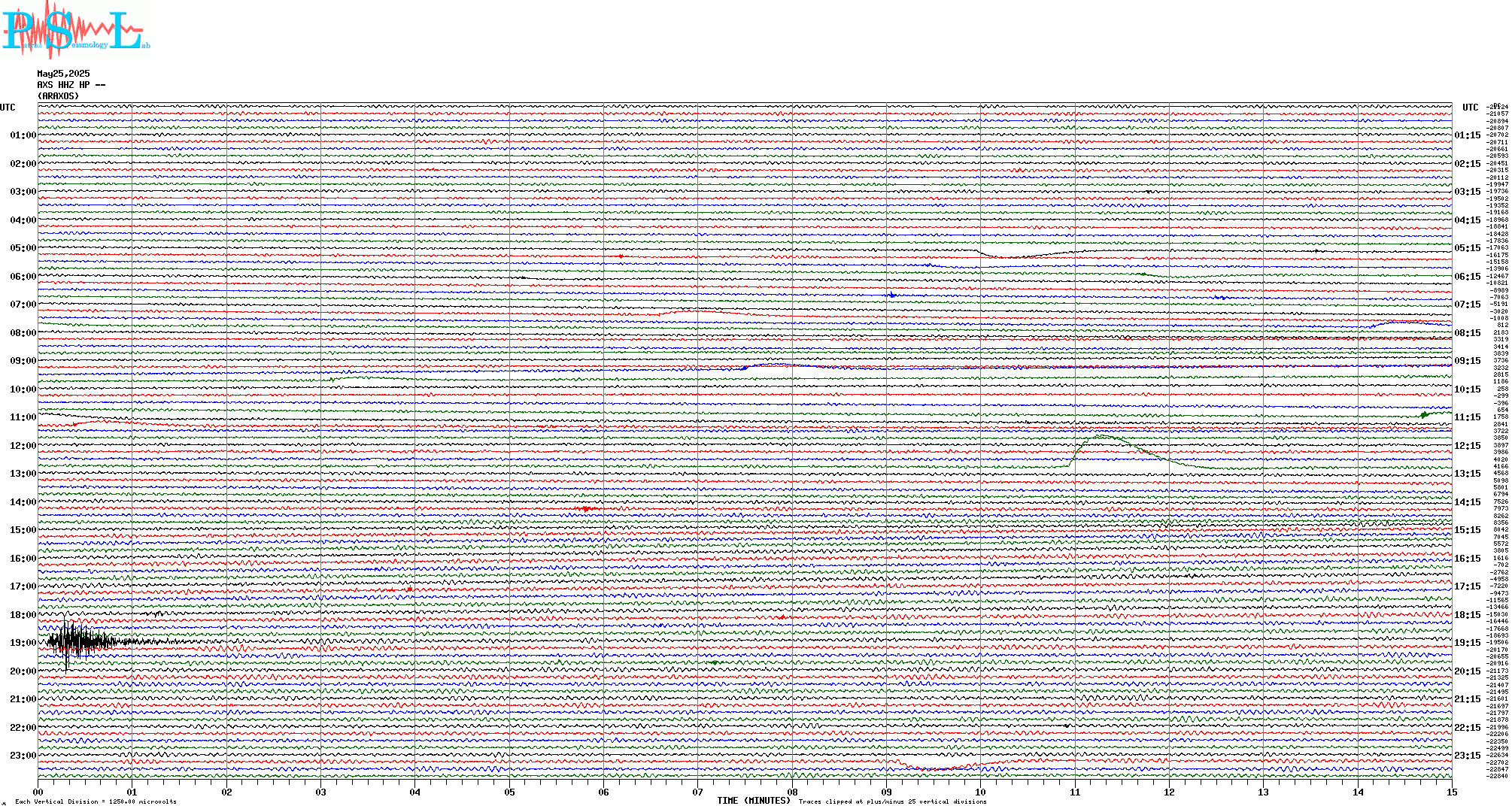Click the TIME (MINUTES) axis title
Screen dimensions: 1512x812
754,801
